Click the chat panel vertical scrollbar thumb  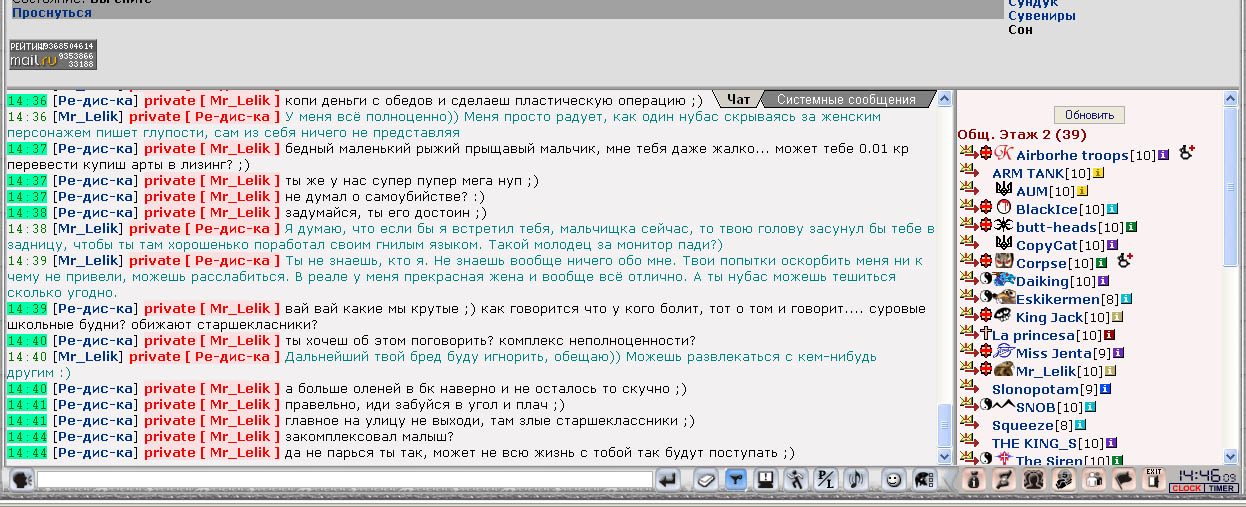point(945,425)
